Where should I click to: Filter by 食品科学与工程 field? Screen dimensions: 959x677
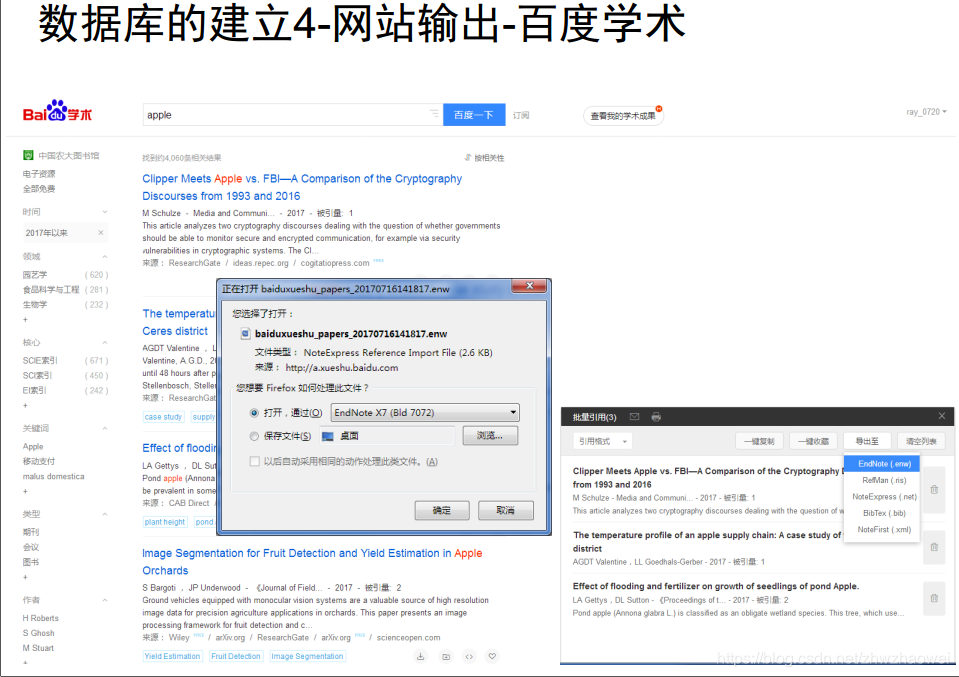click(x=51, y=289)
